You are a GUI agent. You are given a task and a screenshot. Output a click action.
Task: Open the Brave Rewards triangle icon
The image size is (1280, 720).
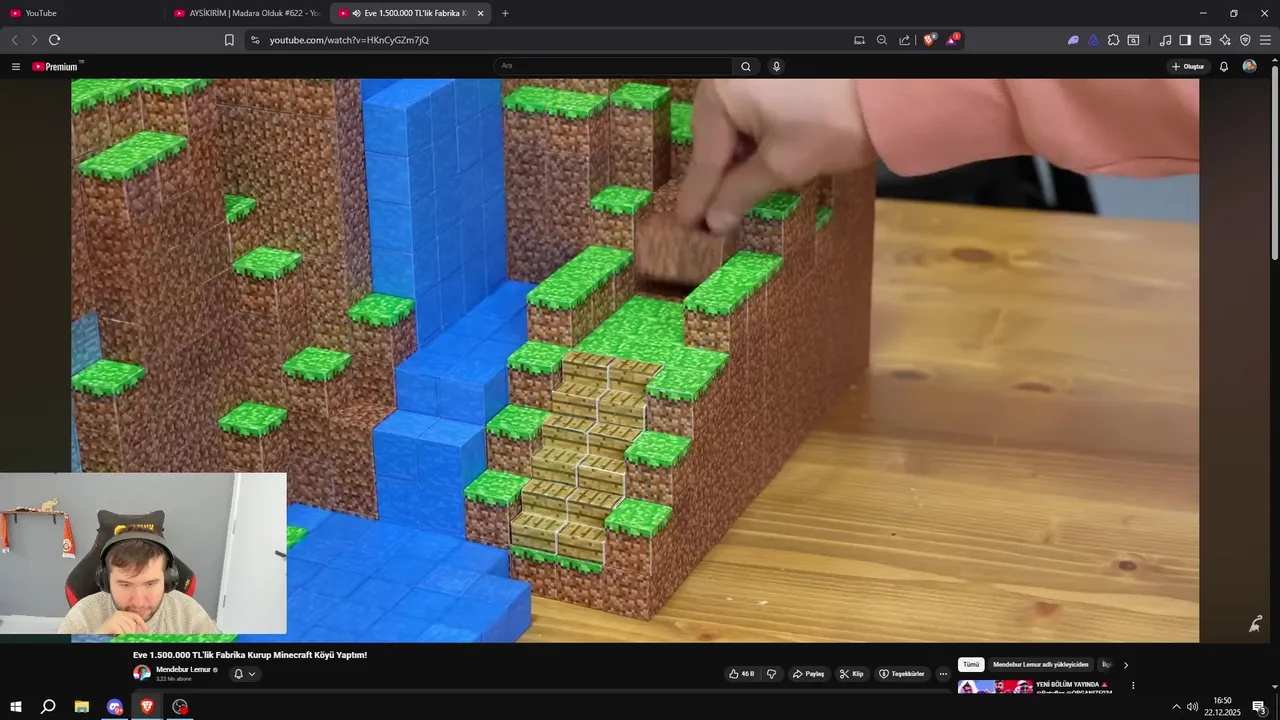tap(953, 40)
